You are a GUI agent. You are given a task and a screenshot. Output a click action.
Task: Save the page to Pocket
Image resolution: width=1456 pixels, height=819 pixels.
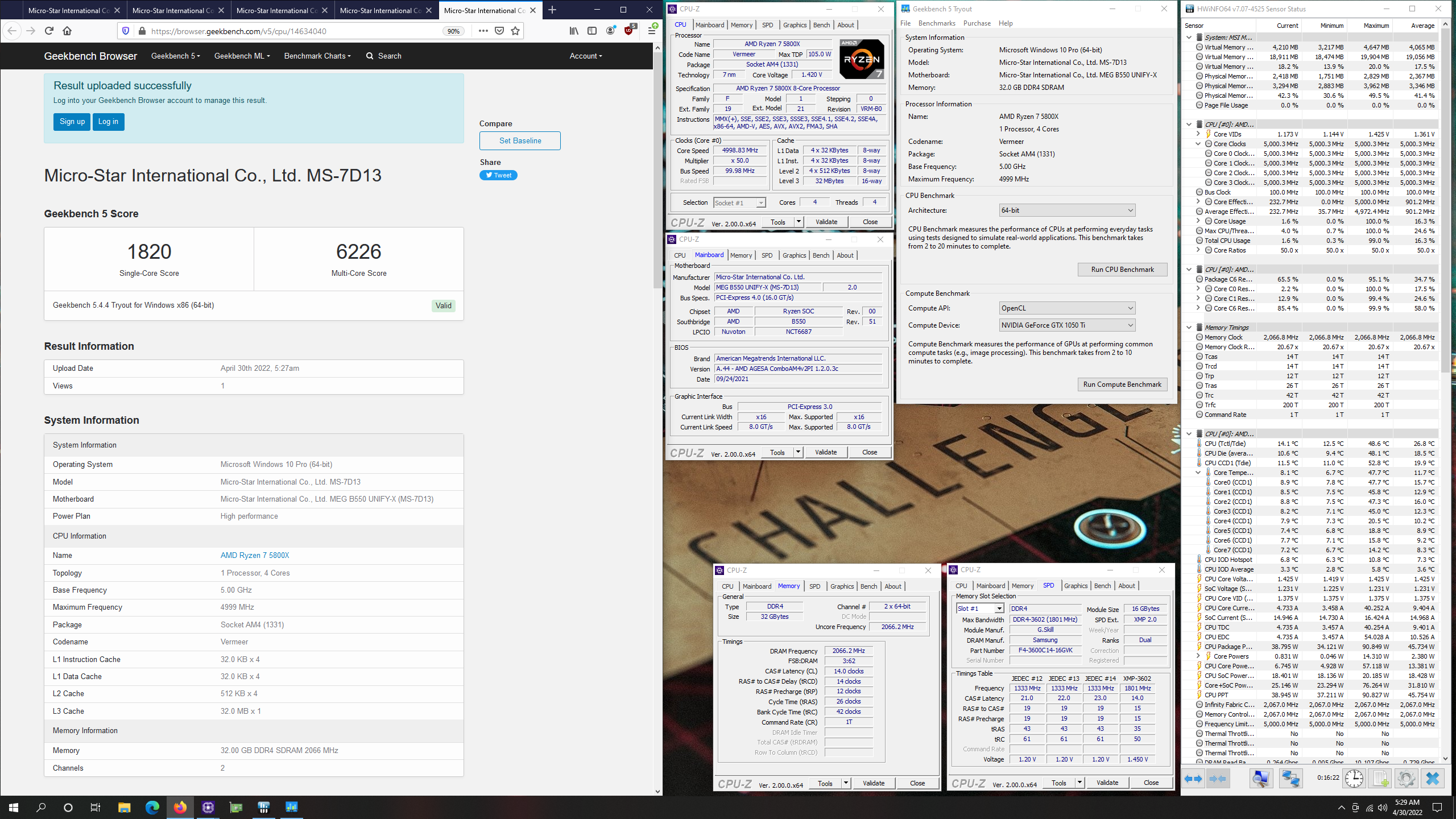(499, 31)
